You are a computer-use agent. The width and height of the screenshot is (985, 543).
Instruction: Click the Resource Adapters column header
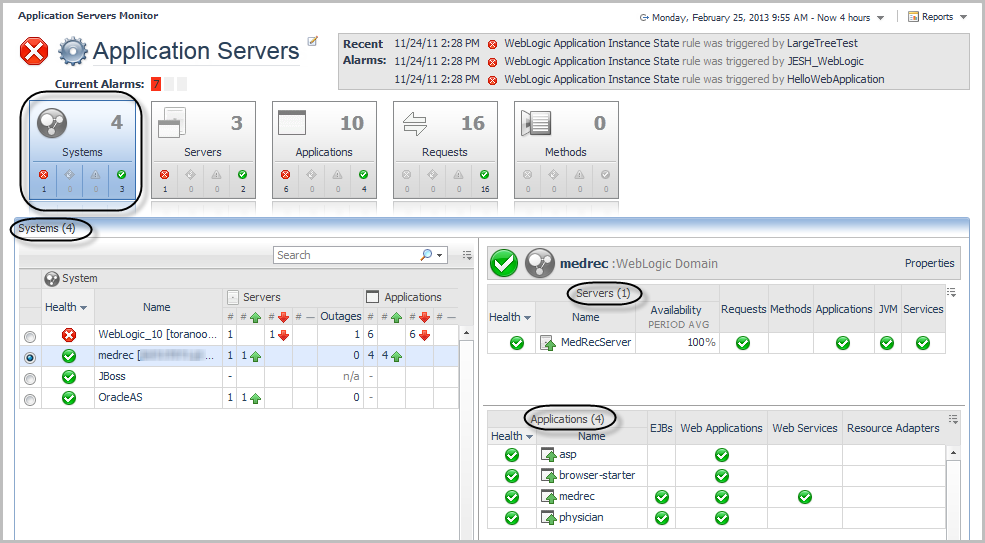(x=893, y=428)
